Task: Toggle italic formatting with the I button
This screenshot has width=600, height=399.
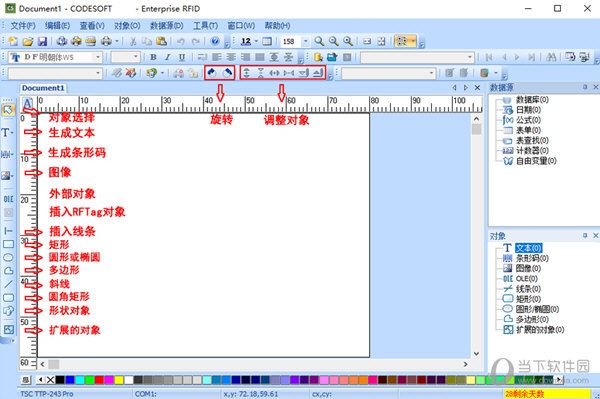Action: pyautogui.click(x=168, y=57)
